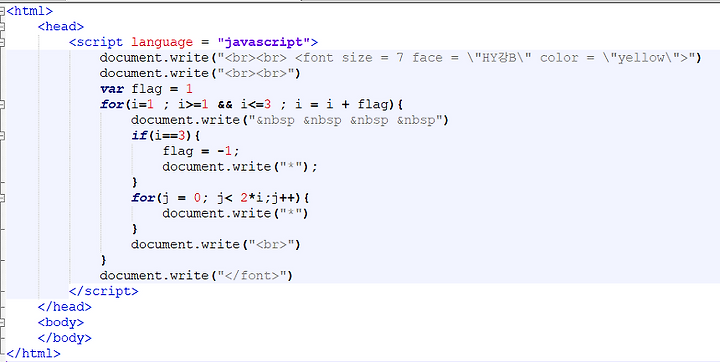
Task: Click the opening <body> tag
Action: pyautogui.click(x=61, y=322)
